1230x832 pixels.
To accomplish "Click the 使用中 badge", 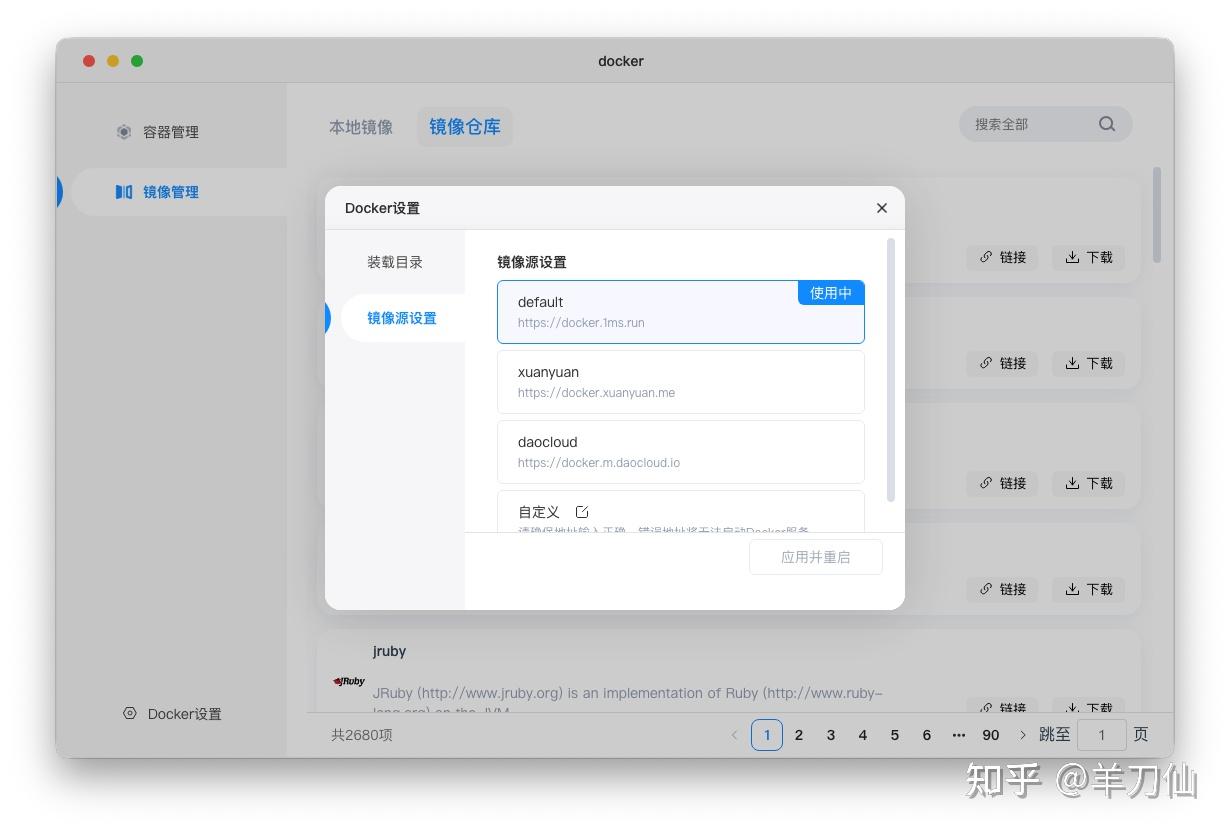I will pos(831,293).
